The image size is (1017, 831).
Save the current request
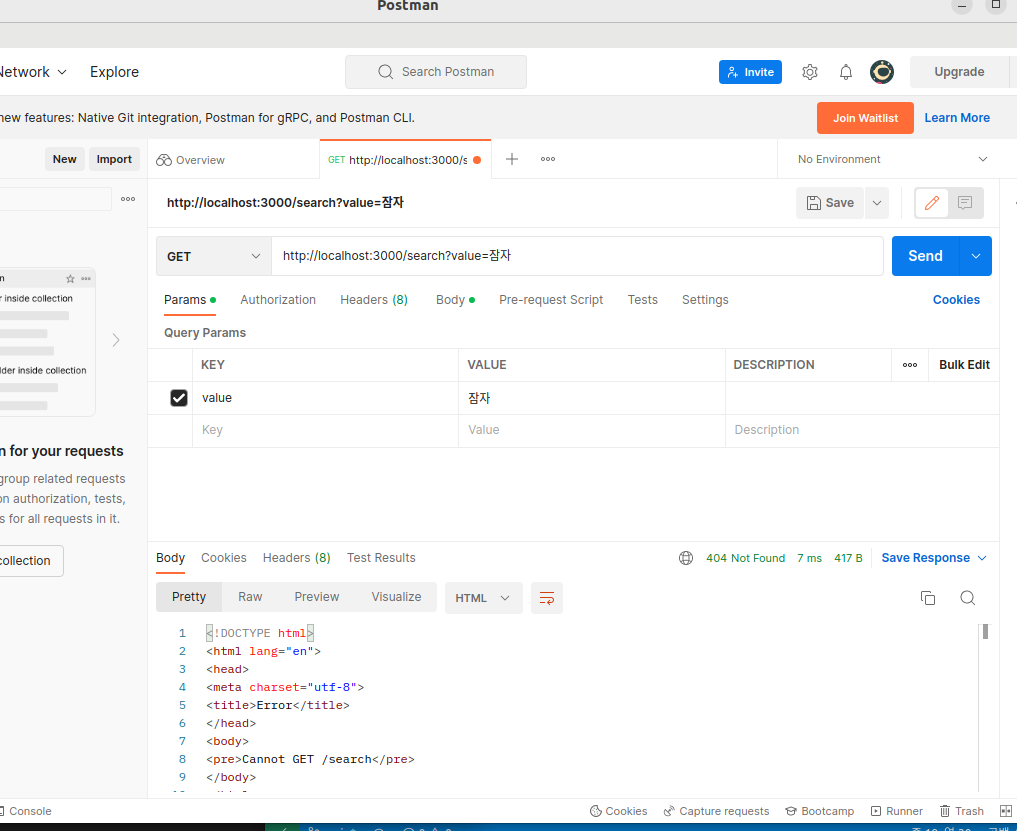coord(830,203)
